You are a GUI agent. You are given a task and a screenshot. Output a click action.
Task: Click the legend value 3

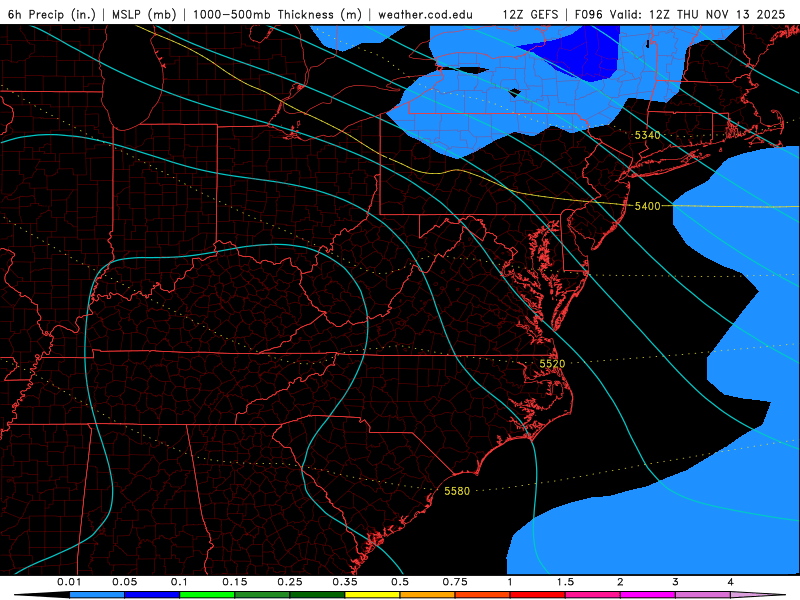(x=676, y=582)
